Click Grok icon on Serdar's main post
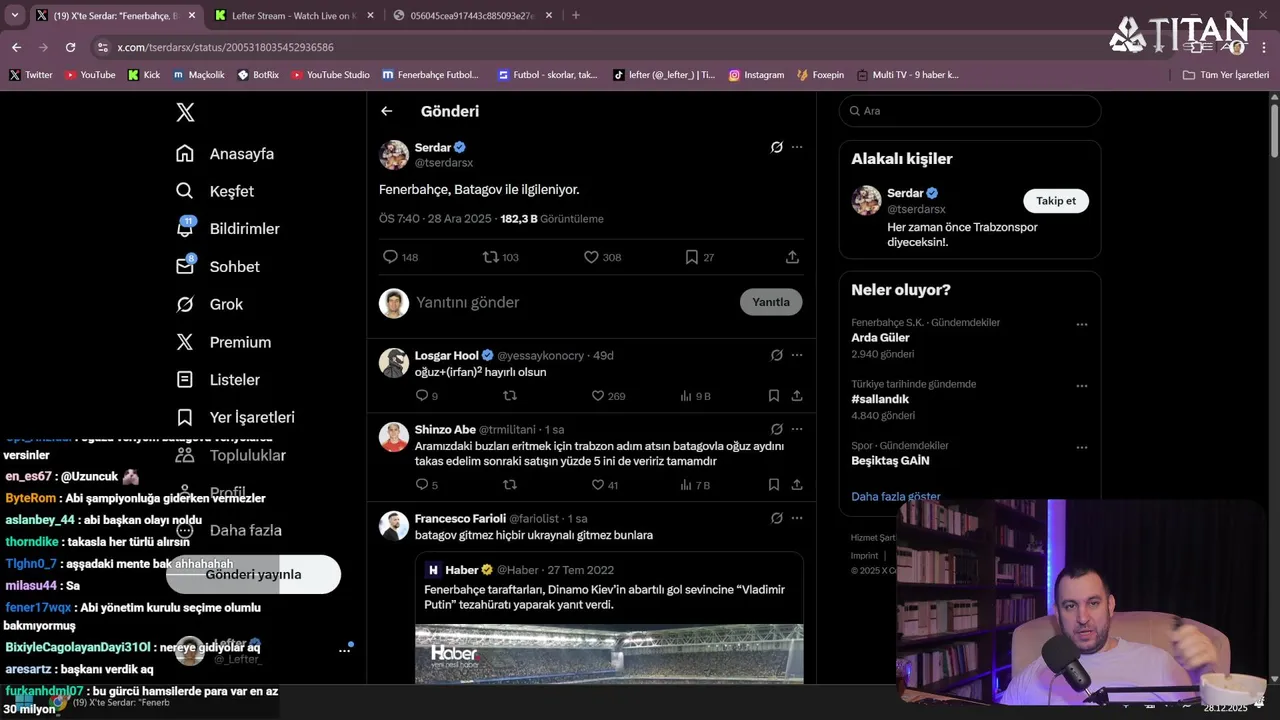Screen dimensions: 1280x720 pyautogui.click(x=776, y=147)
